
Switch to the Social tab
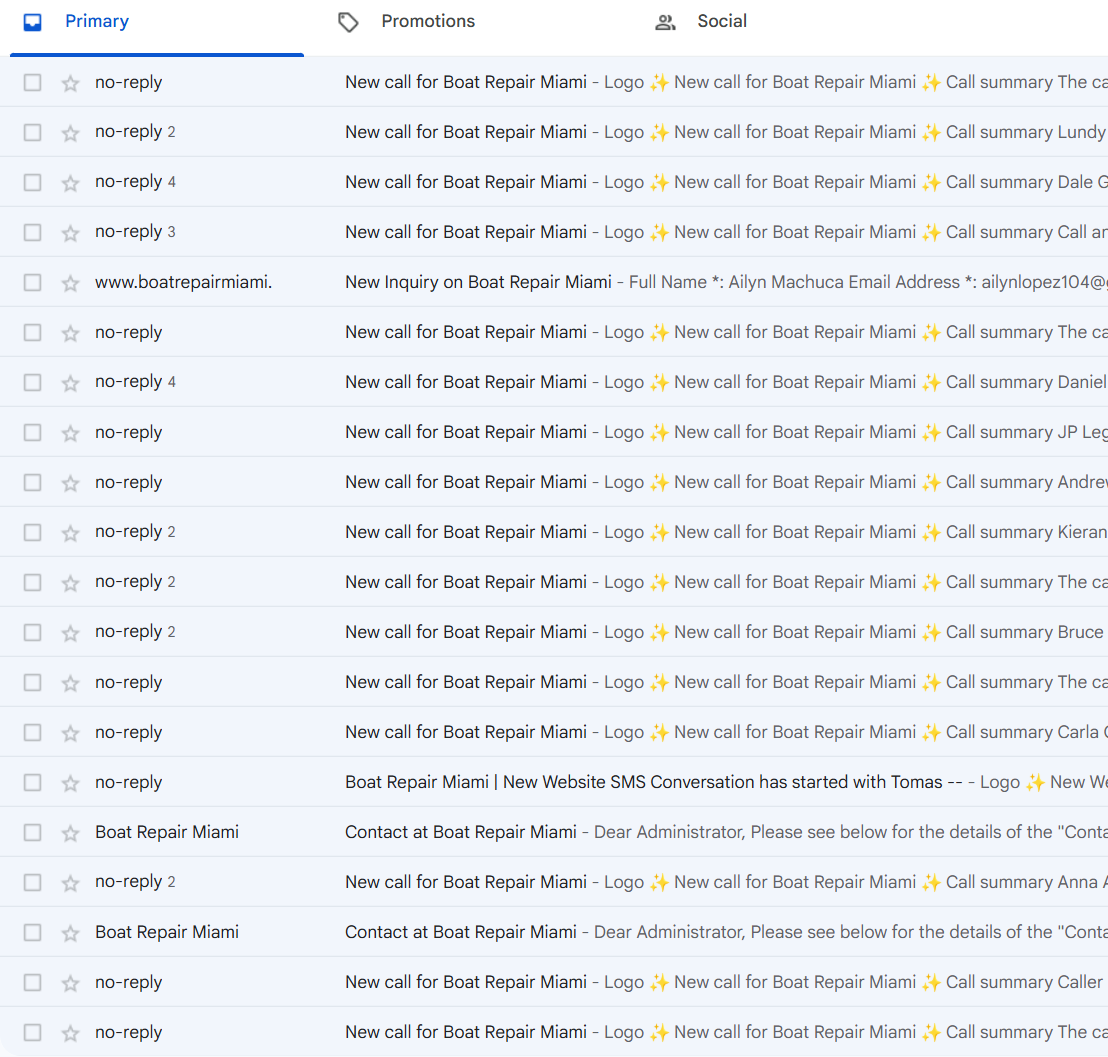click(722, 21)
